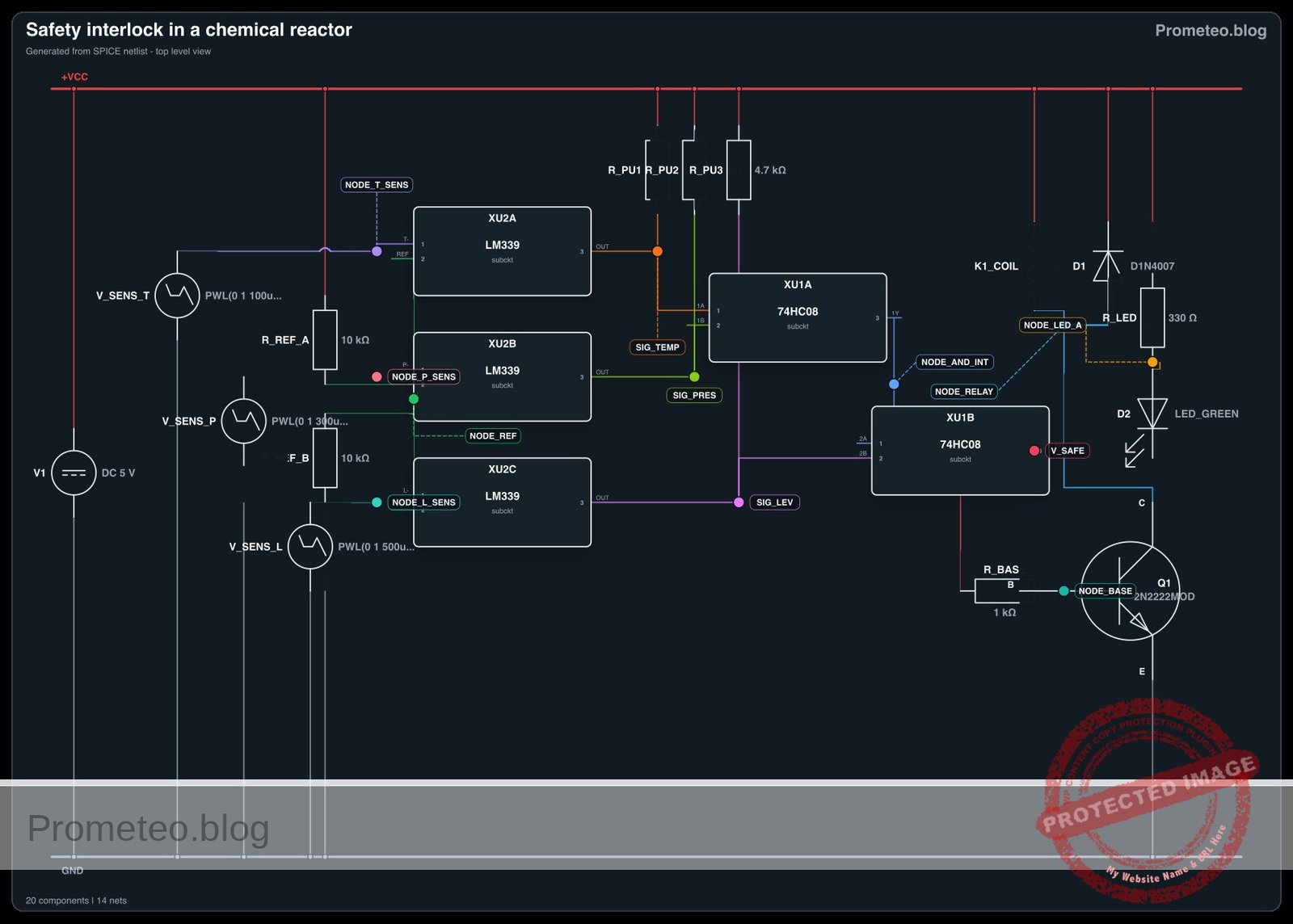1293x924 pixels.
Task: Select the V_SENS_T PWL source symbol
Action: [177, 296]
